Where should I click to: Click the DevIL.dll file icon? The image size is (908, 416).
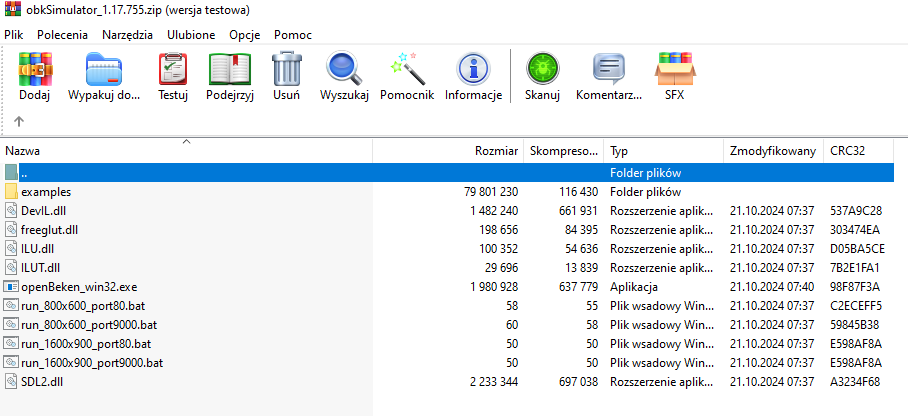pyautogui.click(x=11, y=210)
